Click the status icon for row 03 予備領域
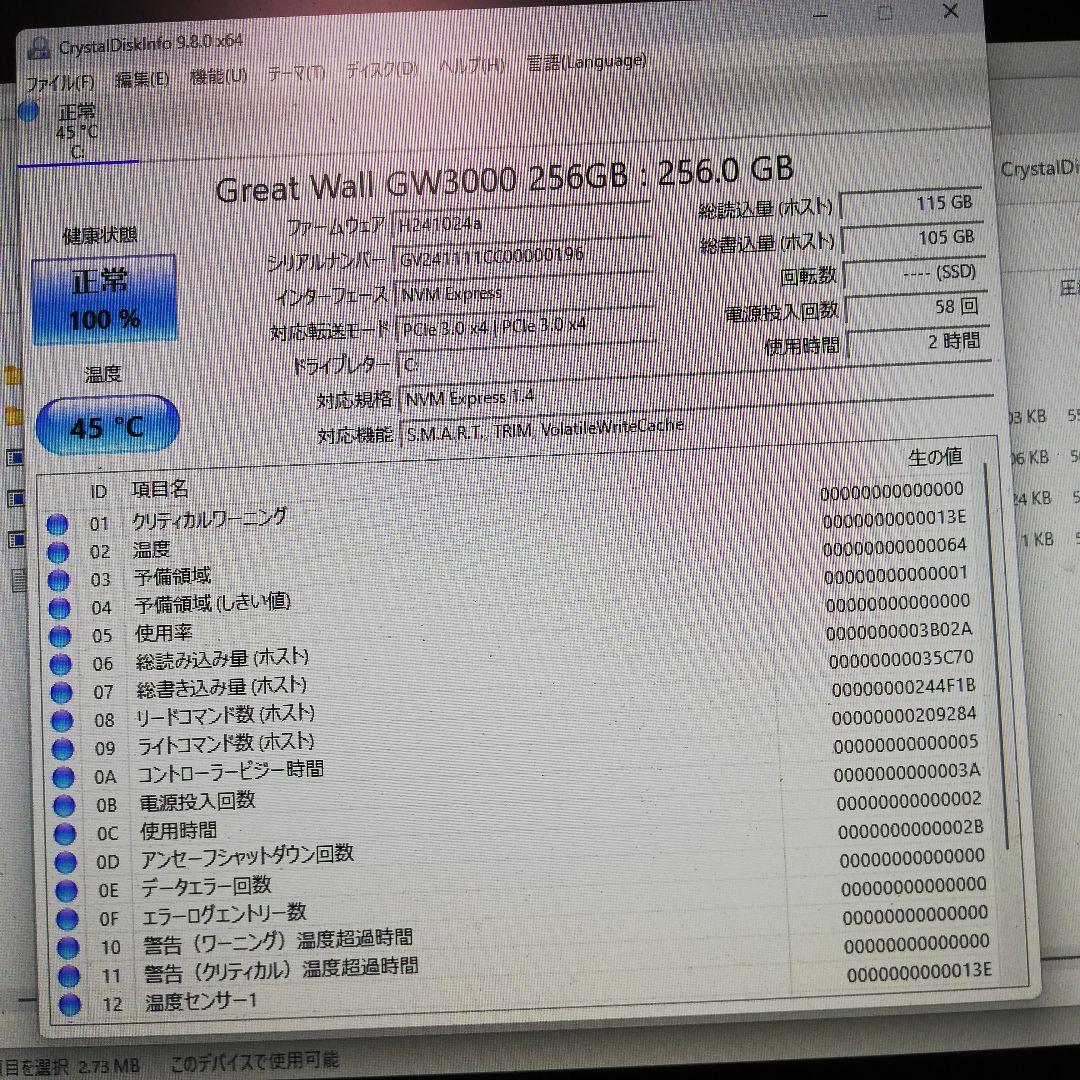 [59, 581]
